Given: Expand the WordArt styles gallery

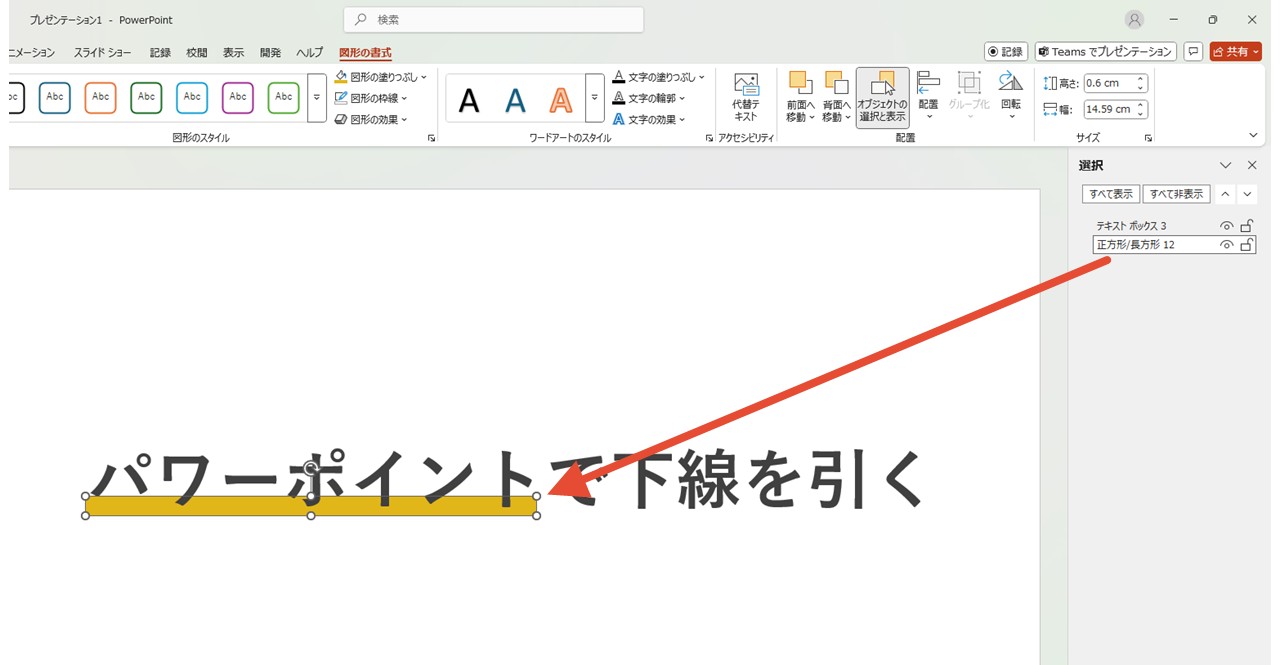Looking at the screenshot, I should (595, 97).
